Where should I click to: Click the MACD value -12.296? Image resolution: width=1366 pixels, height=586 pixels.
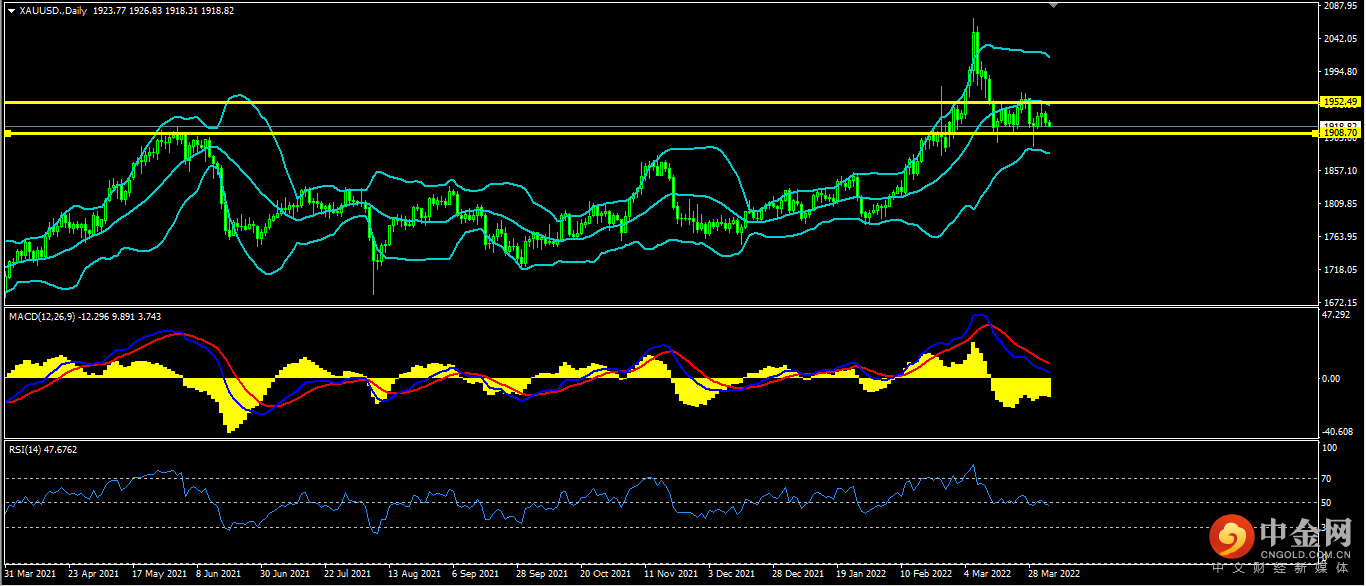pos(95,316)
